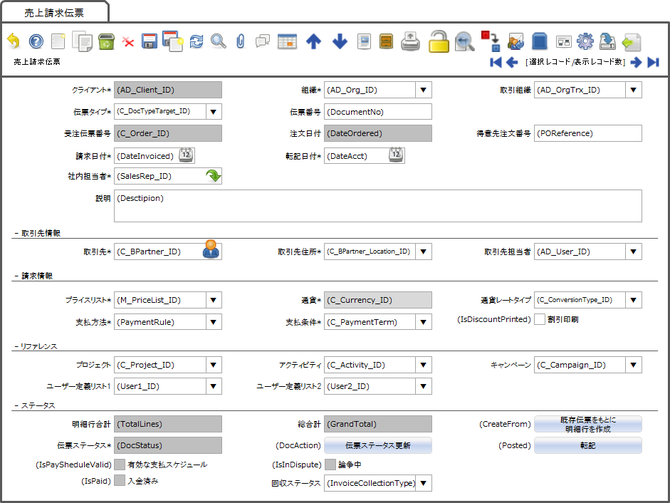Go to detail record with blue down arrow
This screenshot has width=670, height=503.
[x=340, y=41]
